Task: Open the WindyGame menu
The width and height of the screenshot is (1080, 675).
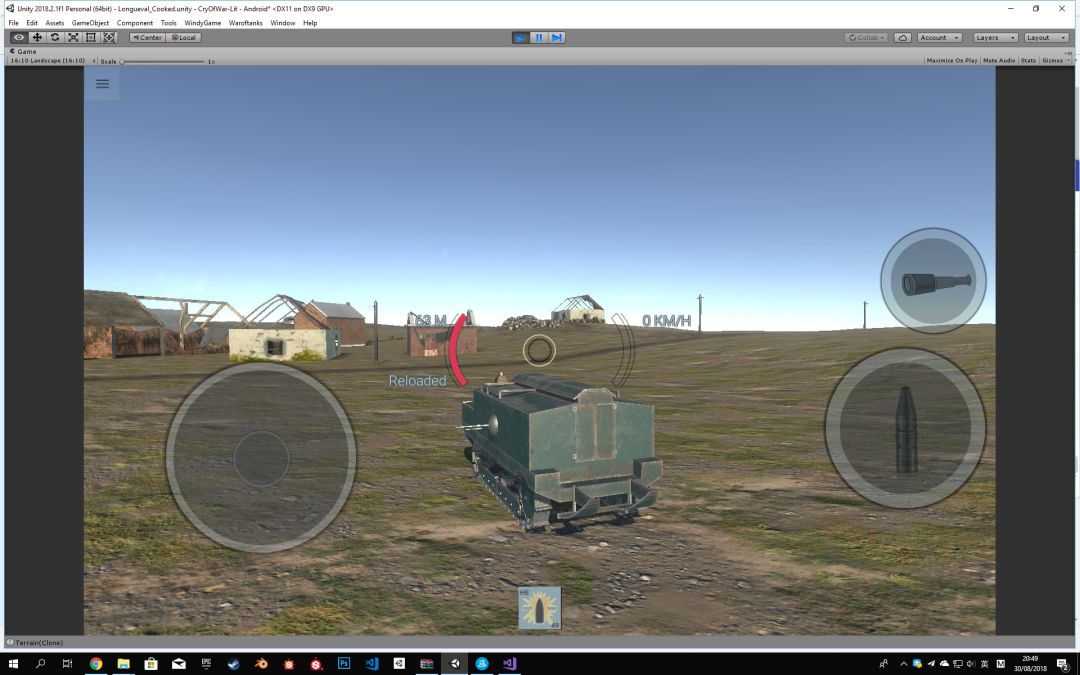Action: click(203, 23)
